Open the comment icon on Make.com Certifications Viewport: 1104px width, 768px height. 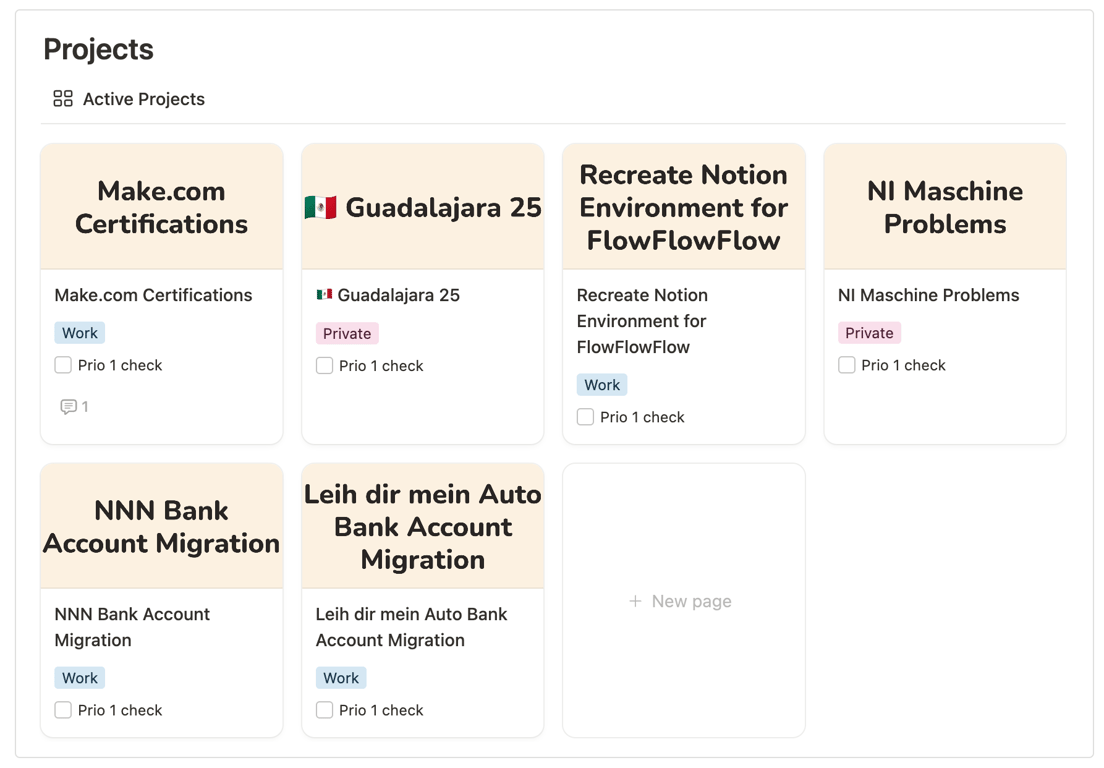click(x=68, y=406)
